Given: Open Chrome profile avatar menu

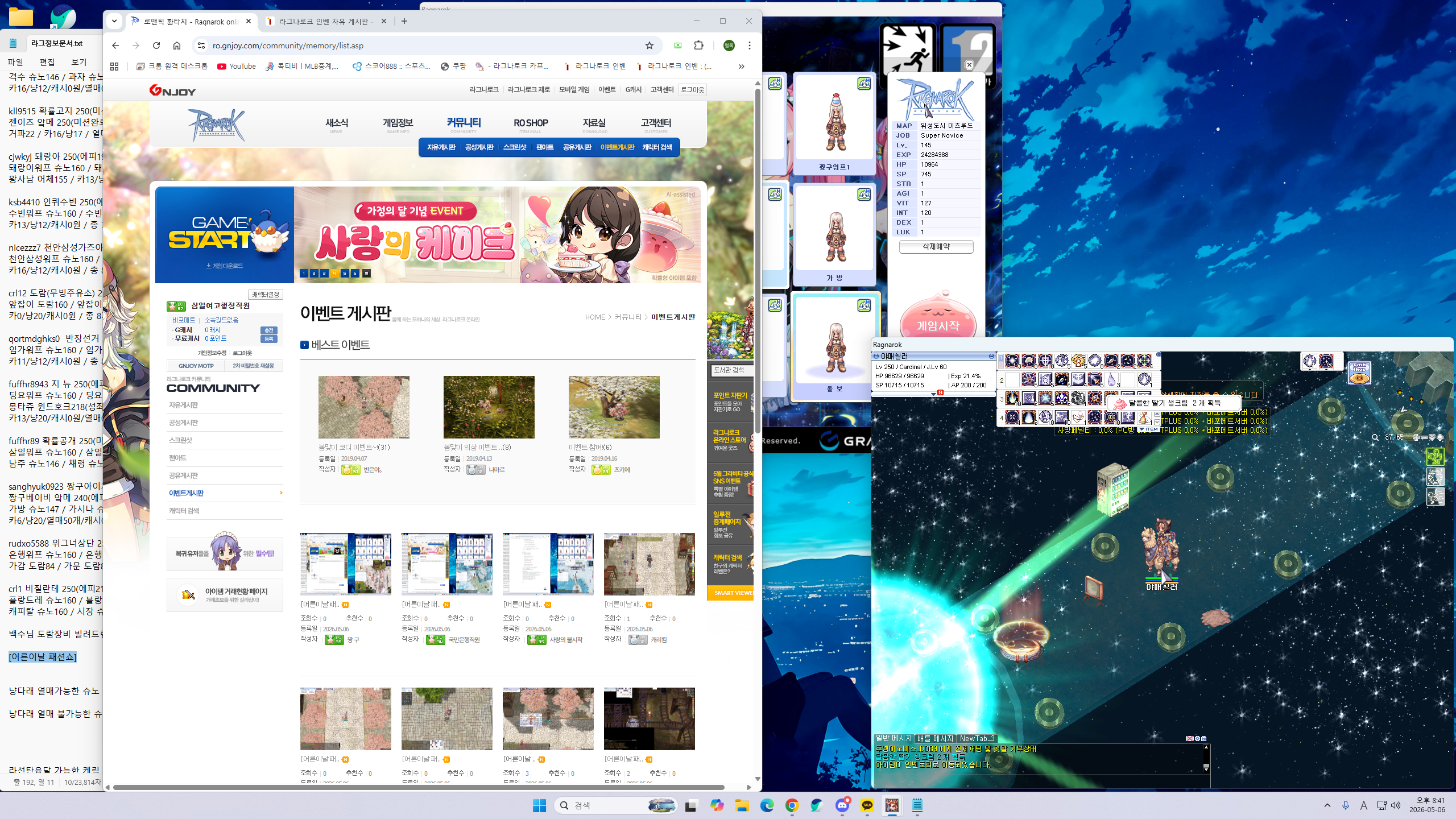Looking at the screenshot, I should click(x=729, y=45).
